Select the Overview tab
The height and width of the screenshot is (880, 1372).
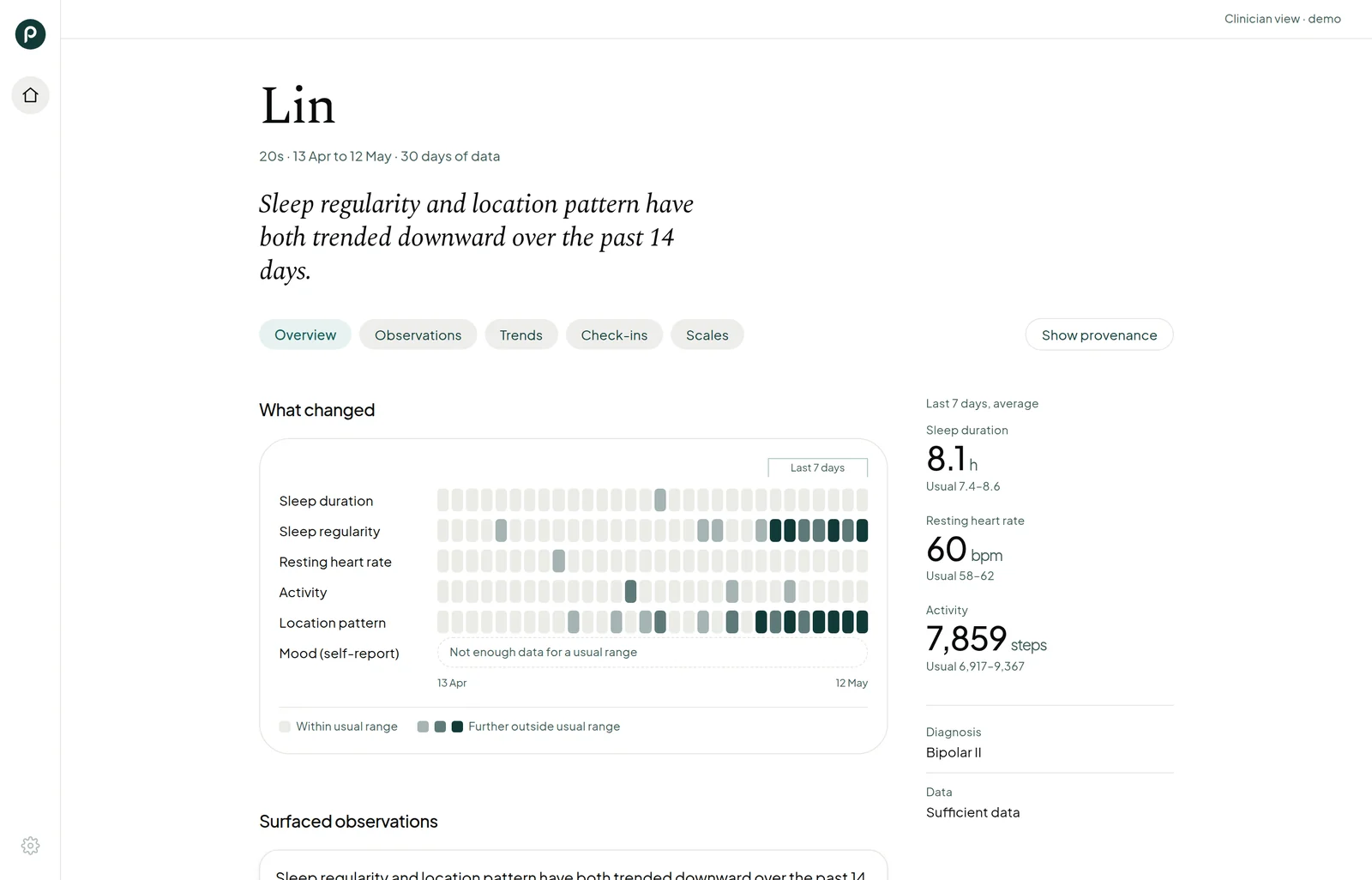point(305,335)
